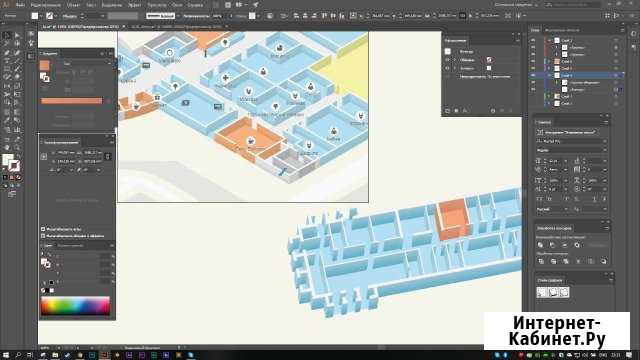Screen dimensions: 640x360
Task: Click the Outline pathfinder icon
Action: (591, 261)
